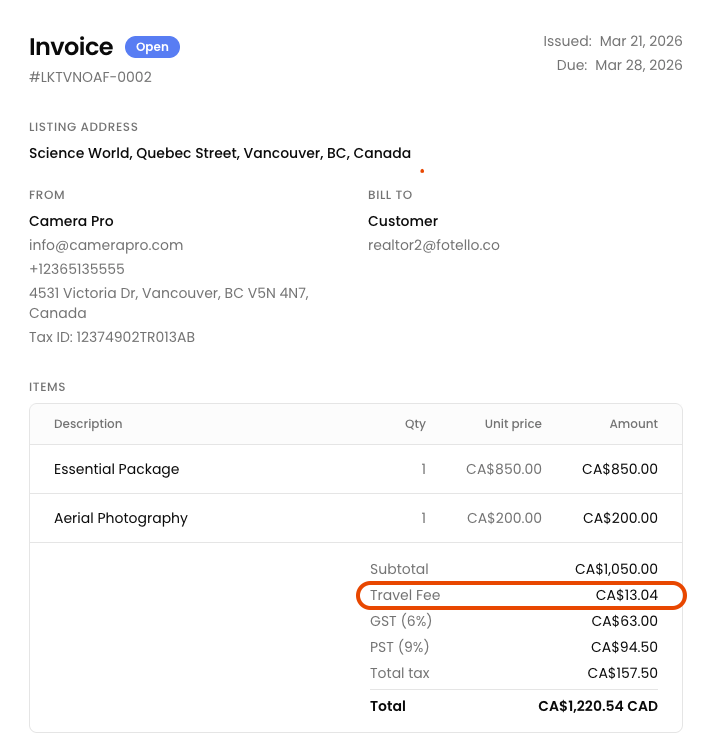Select the Camera Pro sender name

pos(71,221)
